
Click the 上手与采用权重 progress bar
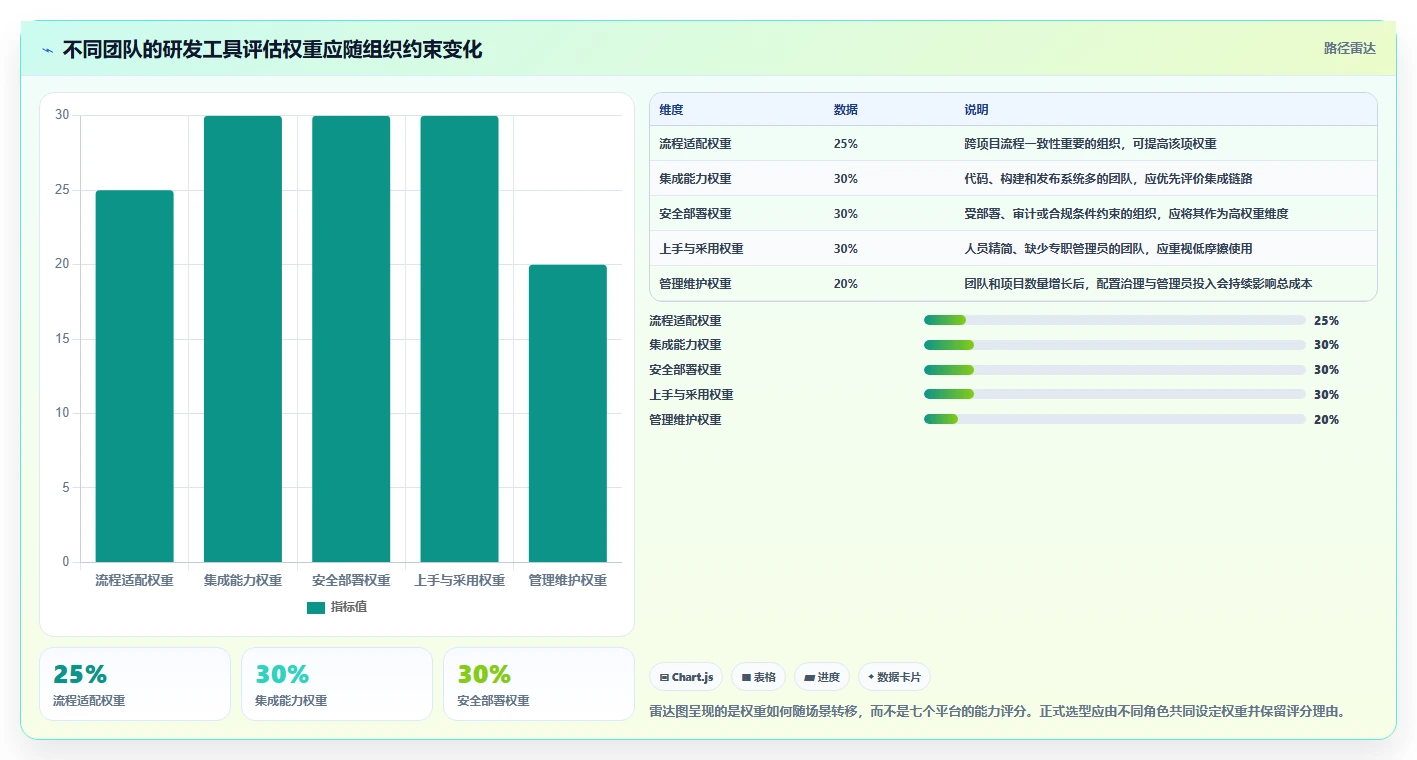pyautogui.click(x=1115, y=395)
